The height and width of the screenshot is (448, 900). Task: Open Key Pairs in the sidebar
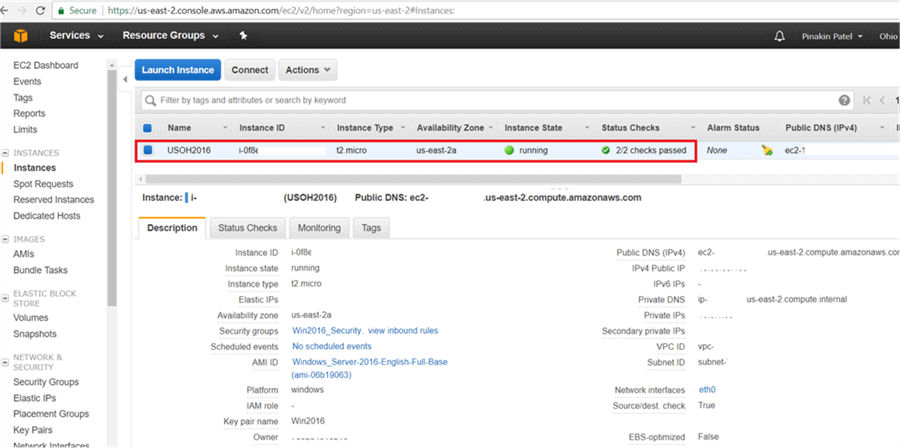pyautogui.click(x=33, y=430)
